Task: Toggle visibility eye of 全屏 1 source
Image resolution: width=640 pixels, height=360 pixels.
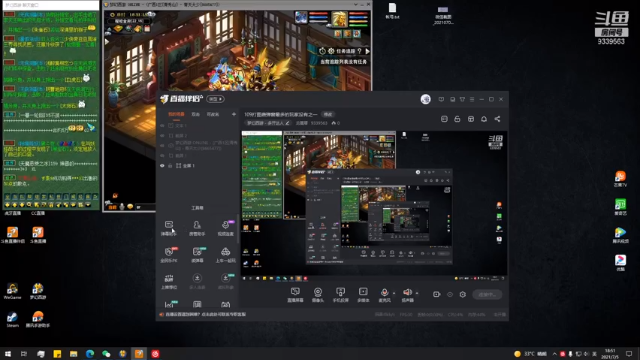Action: [162, 166]
